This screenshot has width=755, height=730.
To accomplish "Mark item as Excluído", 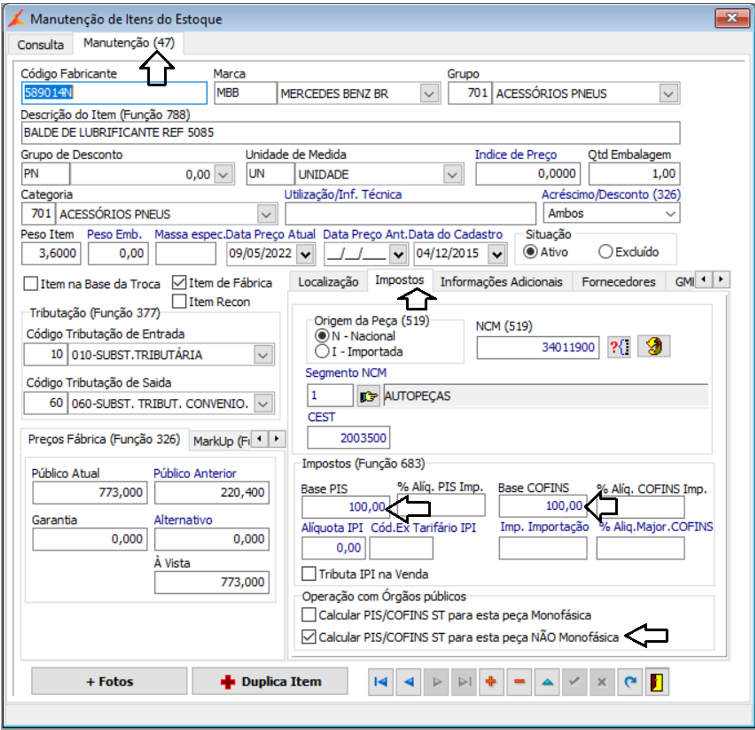I will click(x=605, y=252).
